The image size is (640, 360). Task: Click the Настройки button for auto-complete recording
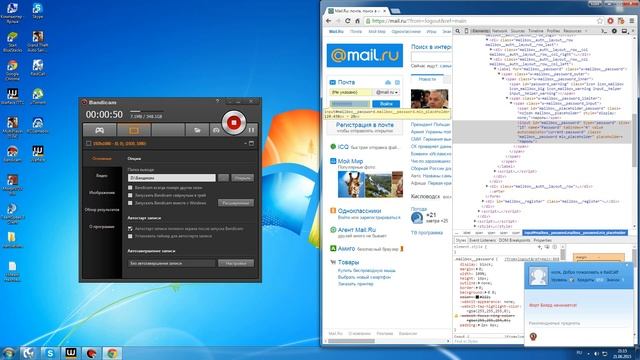(236, 263)
